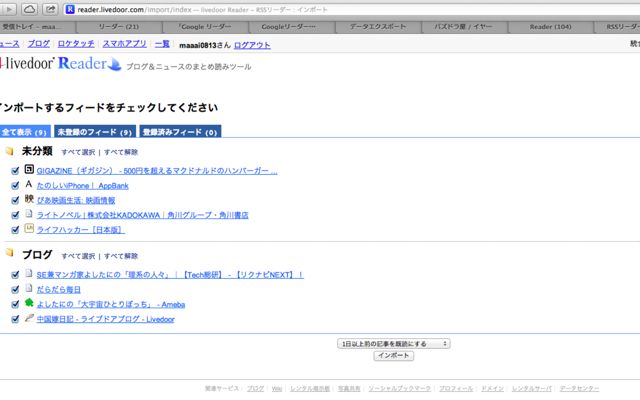Switch to the Reader (104) browser tab

click(551, 27)
